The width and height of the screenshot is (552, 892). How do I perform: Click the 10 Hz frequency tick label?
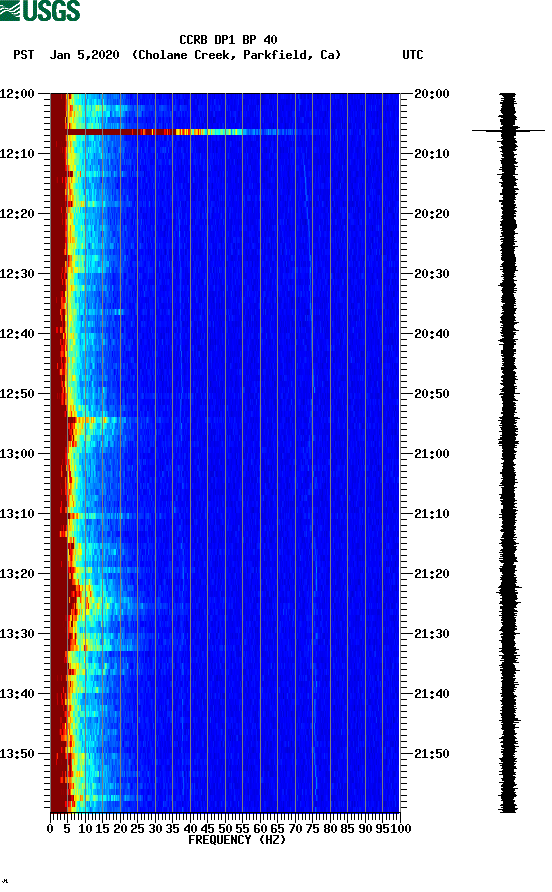(85, 829)
